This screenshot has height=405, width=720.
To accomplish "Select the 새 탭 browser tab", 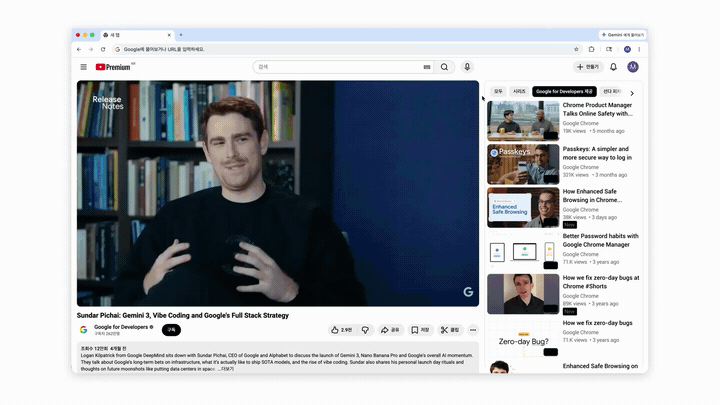I will 136,35.
